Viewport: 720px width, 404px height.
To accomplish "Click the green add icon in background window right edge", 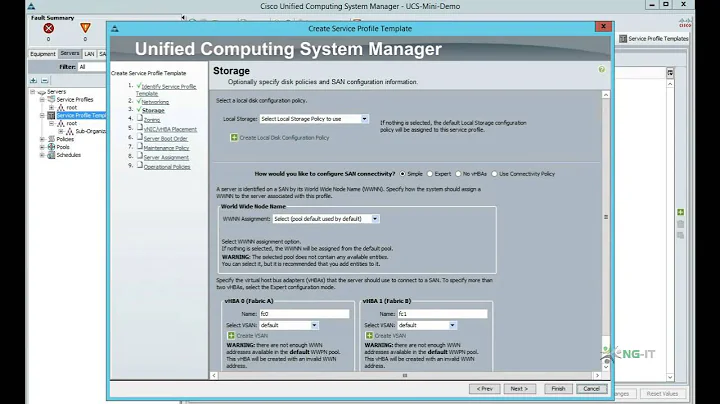I will click(681, 212).
